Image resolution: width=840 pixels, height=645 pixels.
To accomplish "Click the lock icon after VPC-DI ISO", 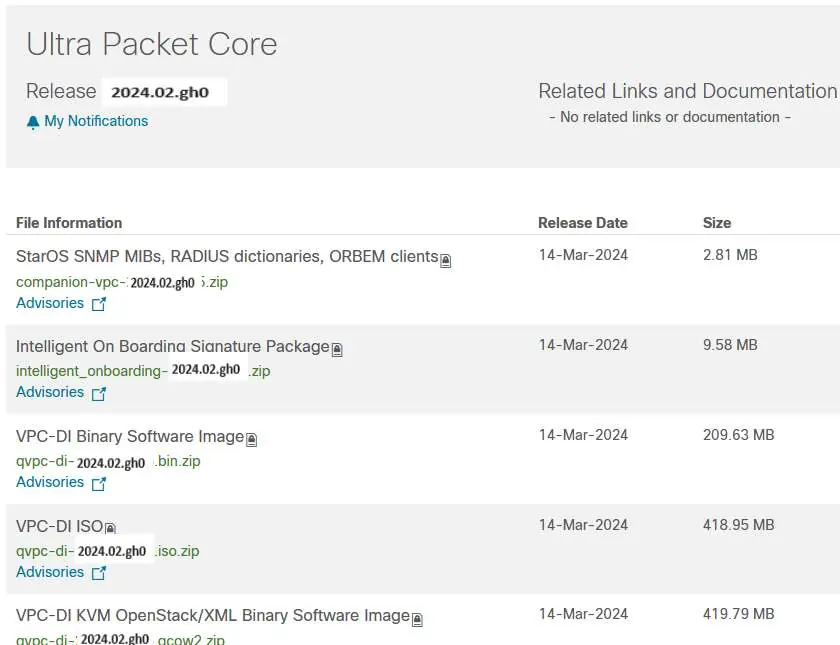I will [110, 528].
